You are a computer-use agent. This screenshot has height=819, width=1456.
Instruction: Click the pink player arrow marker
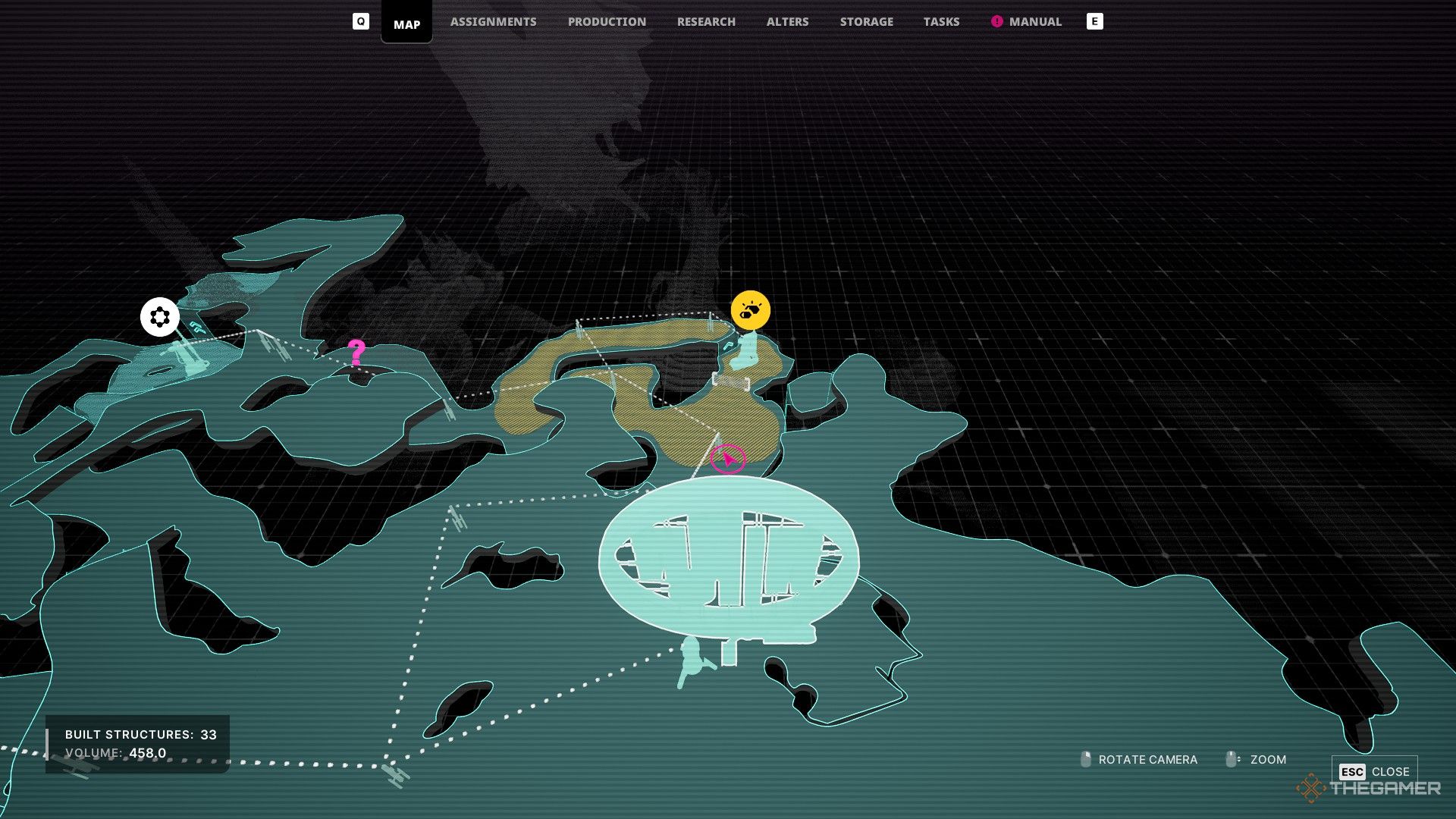(728, 459)
